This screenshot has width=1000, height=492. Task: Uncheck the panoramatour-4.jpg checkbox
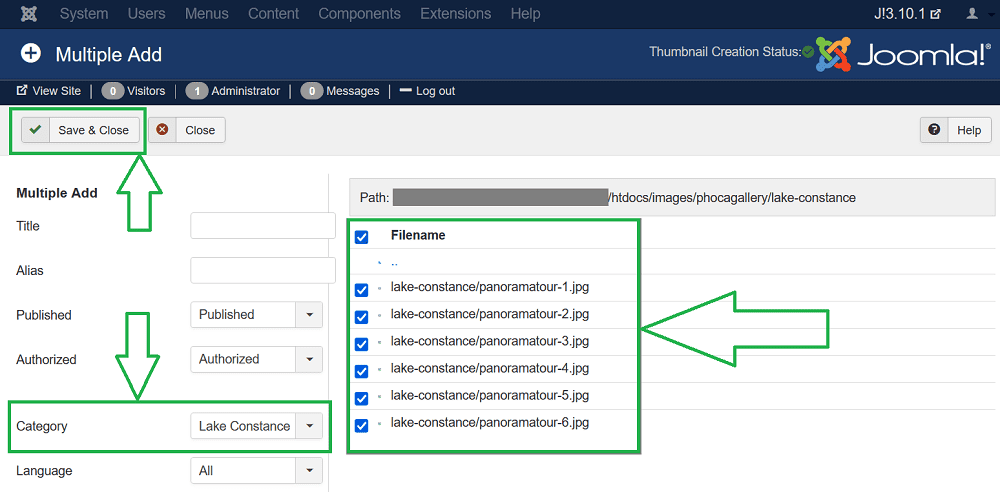(x=362, y=371)
